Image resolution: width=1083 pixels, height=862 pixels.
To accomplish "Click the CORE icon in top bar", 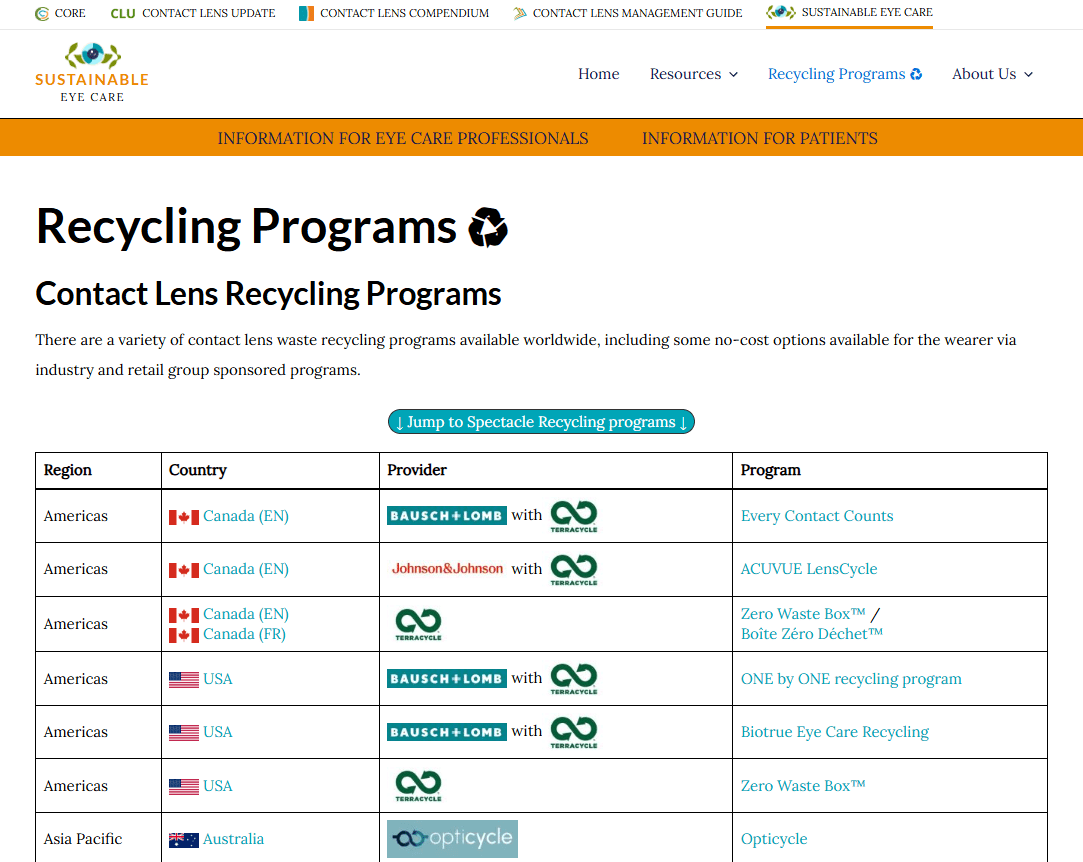I will click(x=42, y=14).
